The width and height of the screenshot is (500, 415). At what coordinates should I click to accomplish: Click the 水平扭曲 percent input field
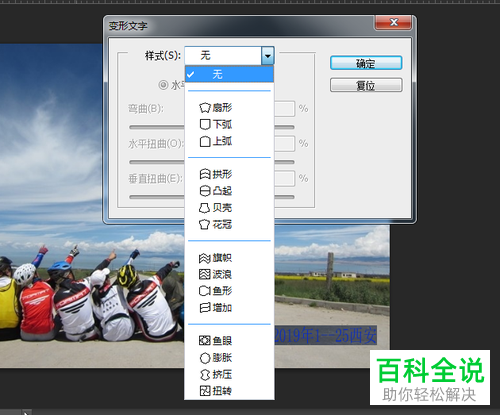tap(284, 144)
